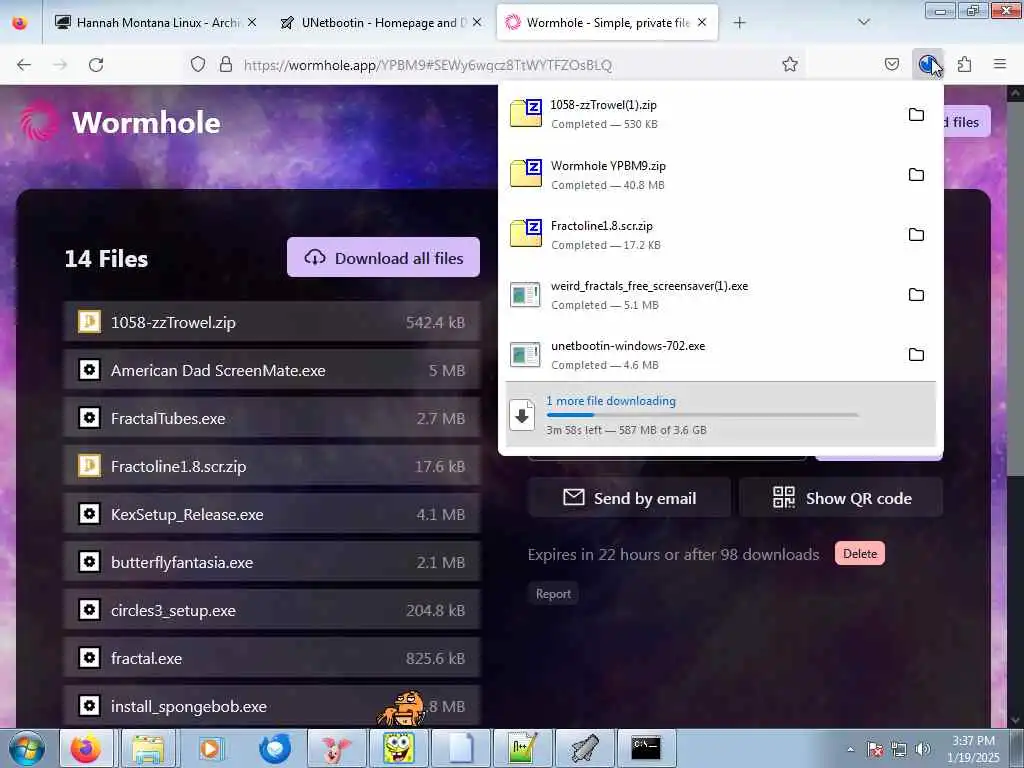Open the SpongeBob taskbar application
This screenshot has width=1024, height=768.
pyautogui.click(x=398, y=748)
